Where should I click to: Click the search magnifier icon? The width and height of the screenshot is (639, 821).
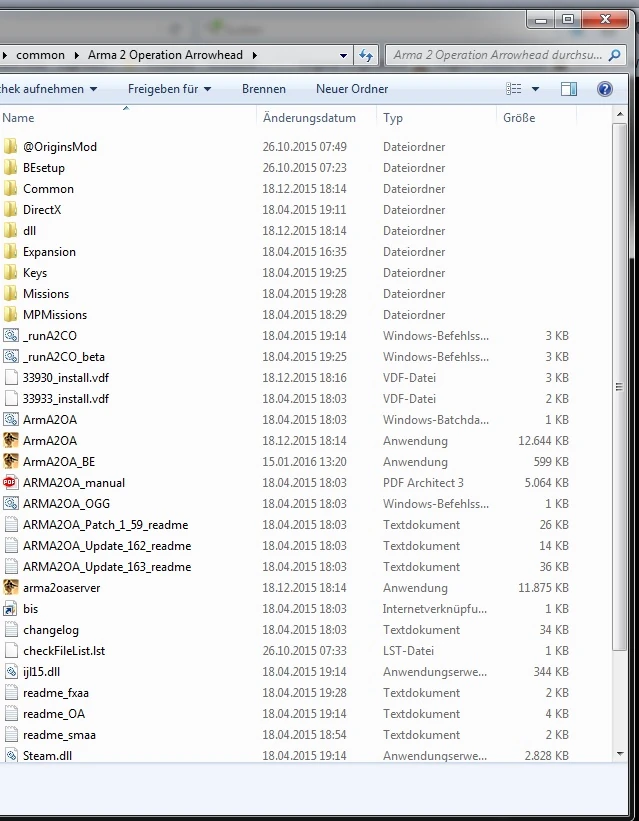coord(615,55)
